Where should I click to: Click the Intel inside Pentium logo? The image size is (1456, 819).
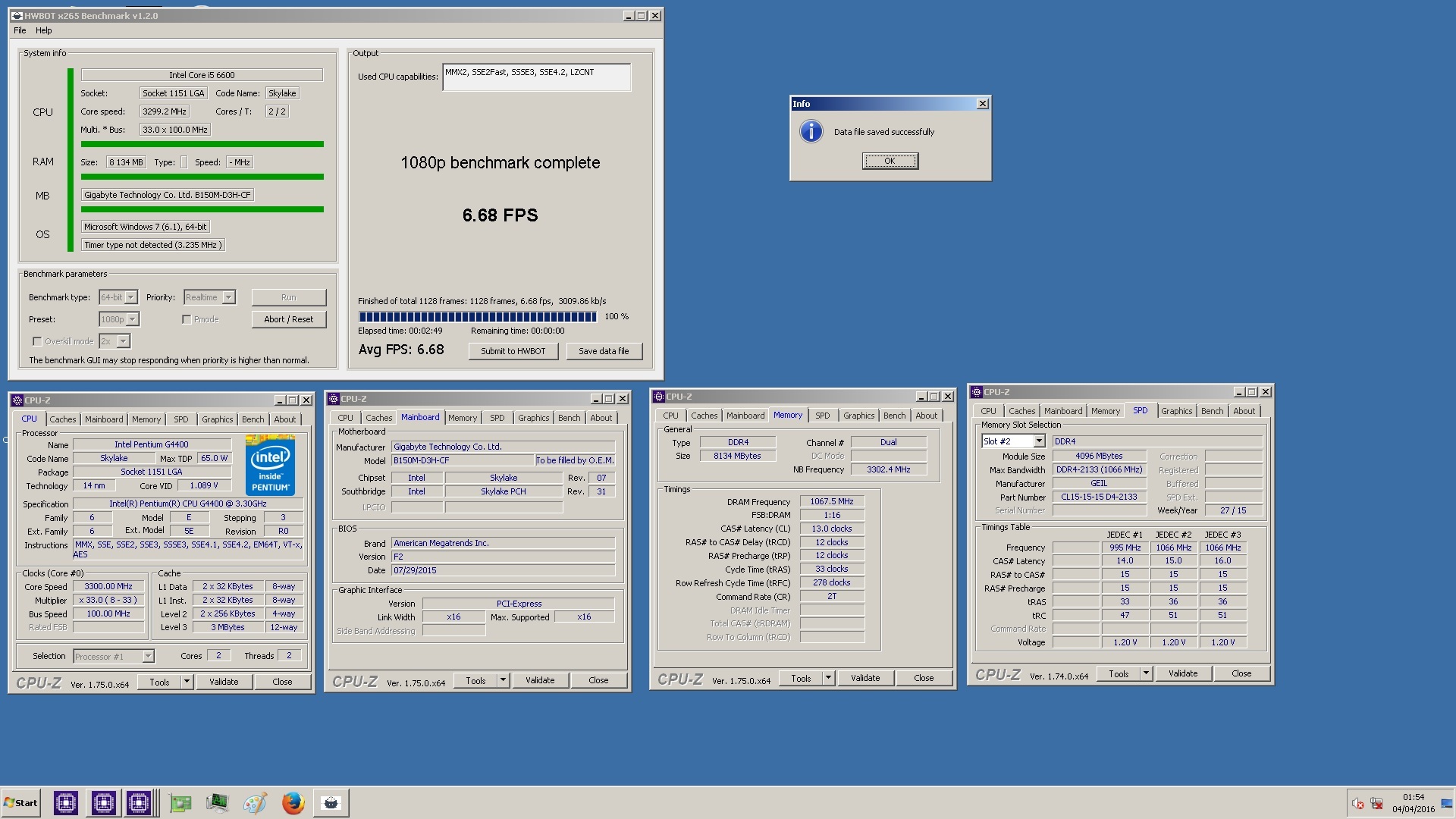[x=270, y=466]
